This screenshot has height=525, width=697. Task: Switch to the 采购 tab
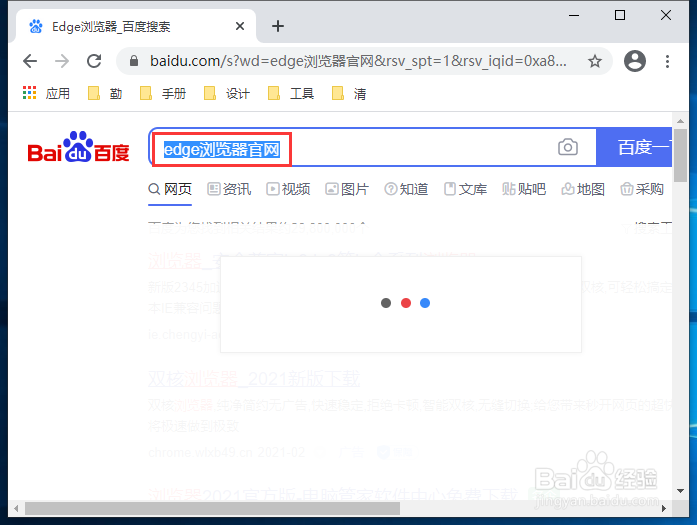point(642,189)
